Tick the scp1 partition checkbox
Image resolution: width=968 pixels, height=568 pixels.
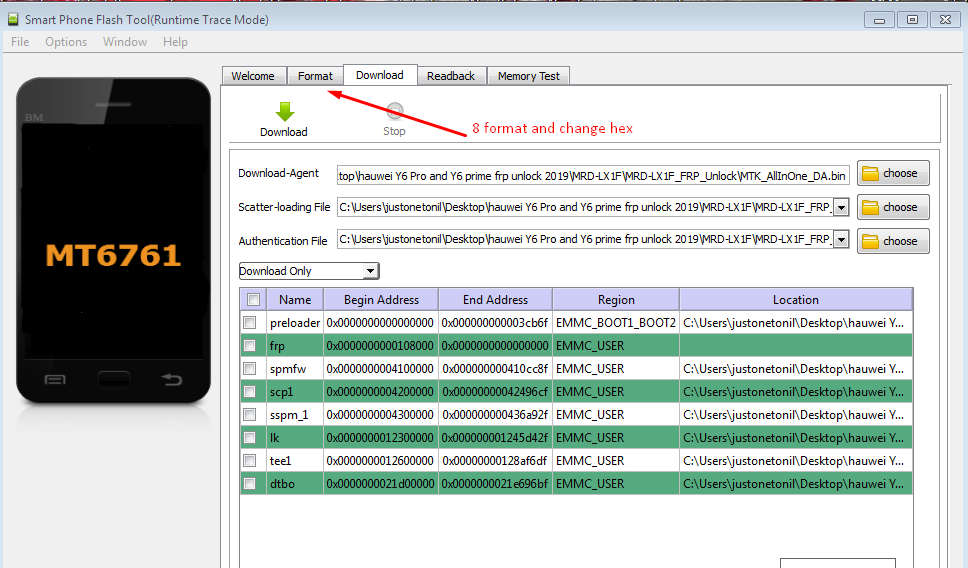point(249,391)
